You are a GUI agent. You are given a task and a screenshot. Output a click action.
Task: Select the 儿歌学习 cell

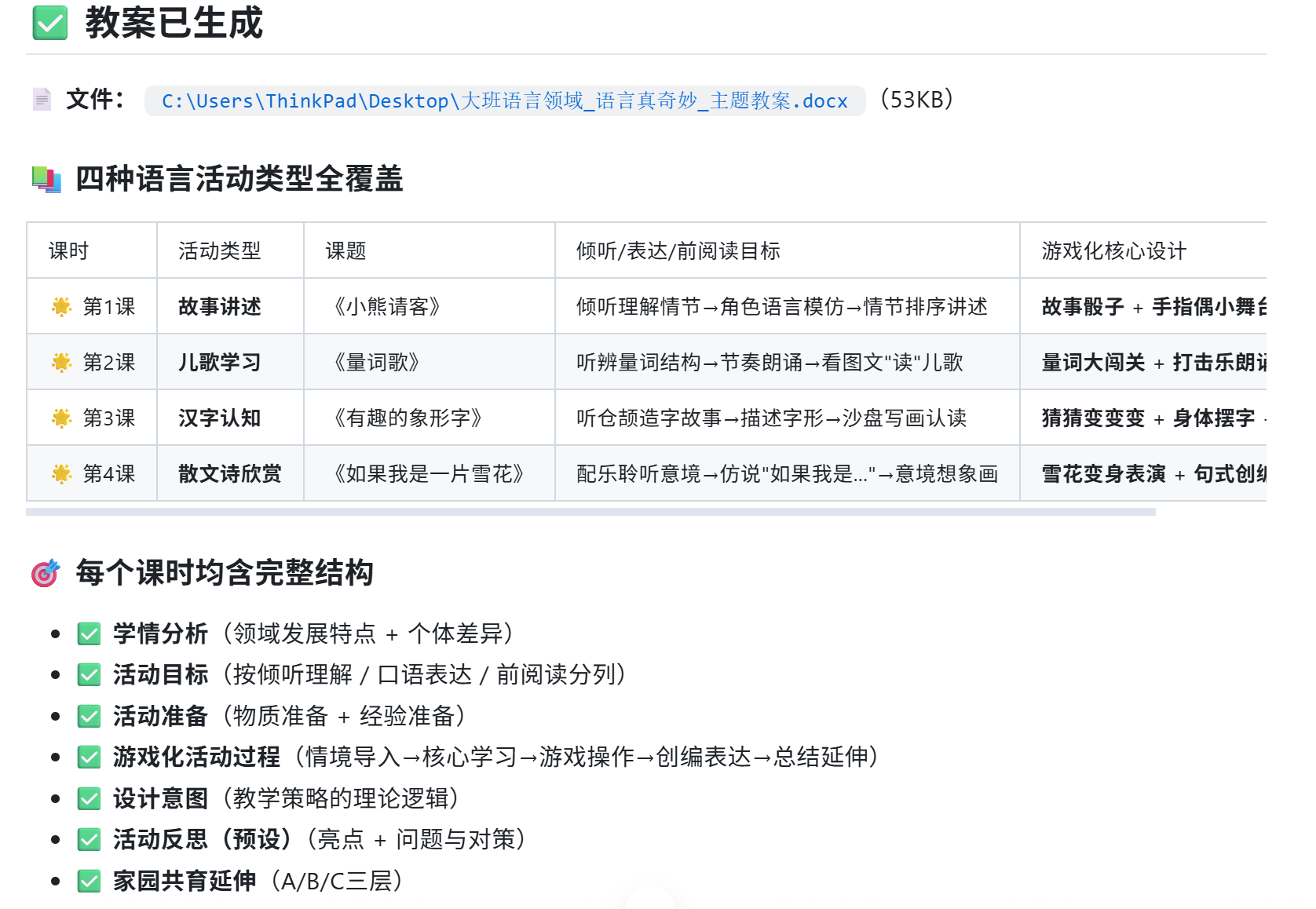(230, 362)
